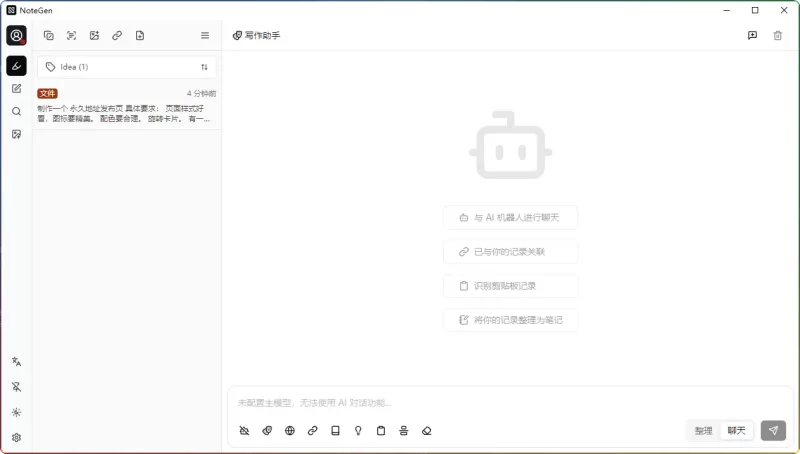Click 识别剪贴板记录 suggestion
The image size is (800, 454).
pyautogui.click(x=510, y=286)
